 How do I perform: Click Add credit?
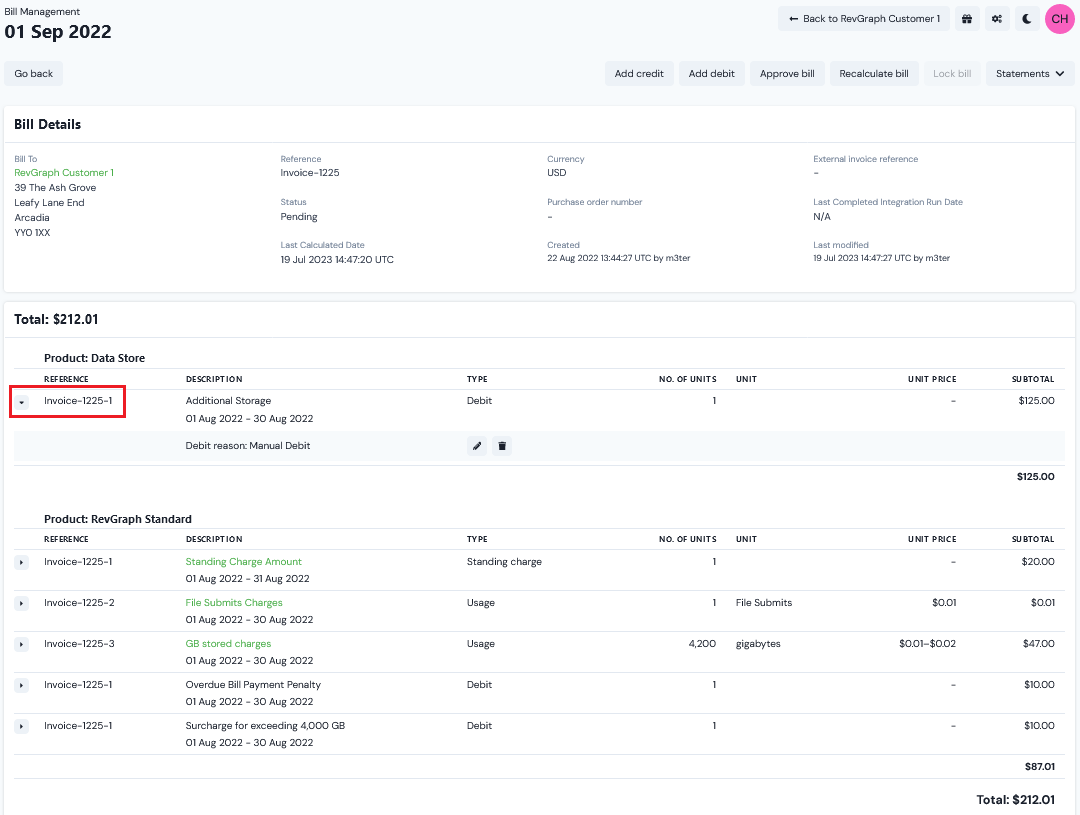pyautogui.click(x=639, y=74)
